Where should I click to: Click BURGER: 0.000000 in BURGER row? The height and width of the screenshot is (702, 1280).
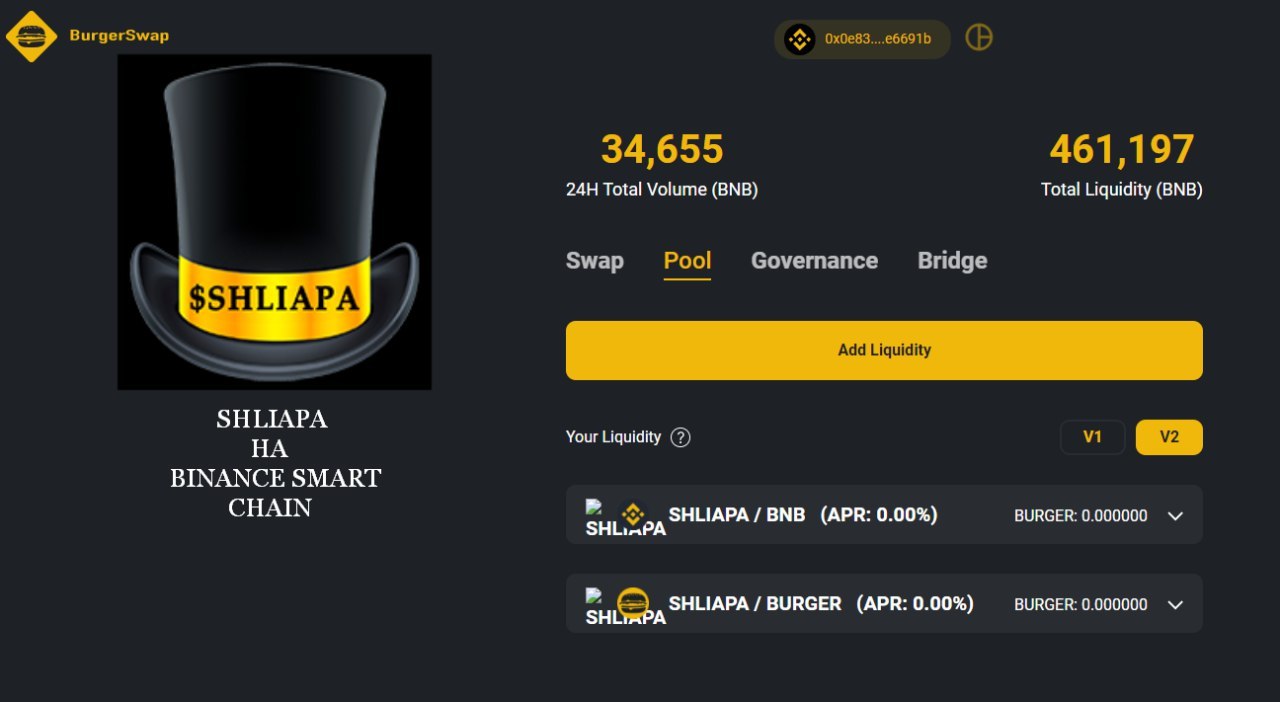tap(1080, 604)
